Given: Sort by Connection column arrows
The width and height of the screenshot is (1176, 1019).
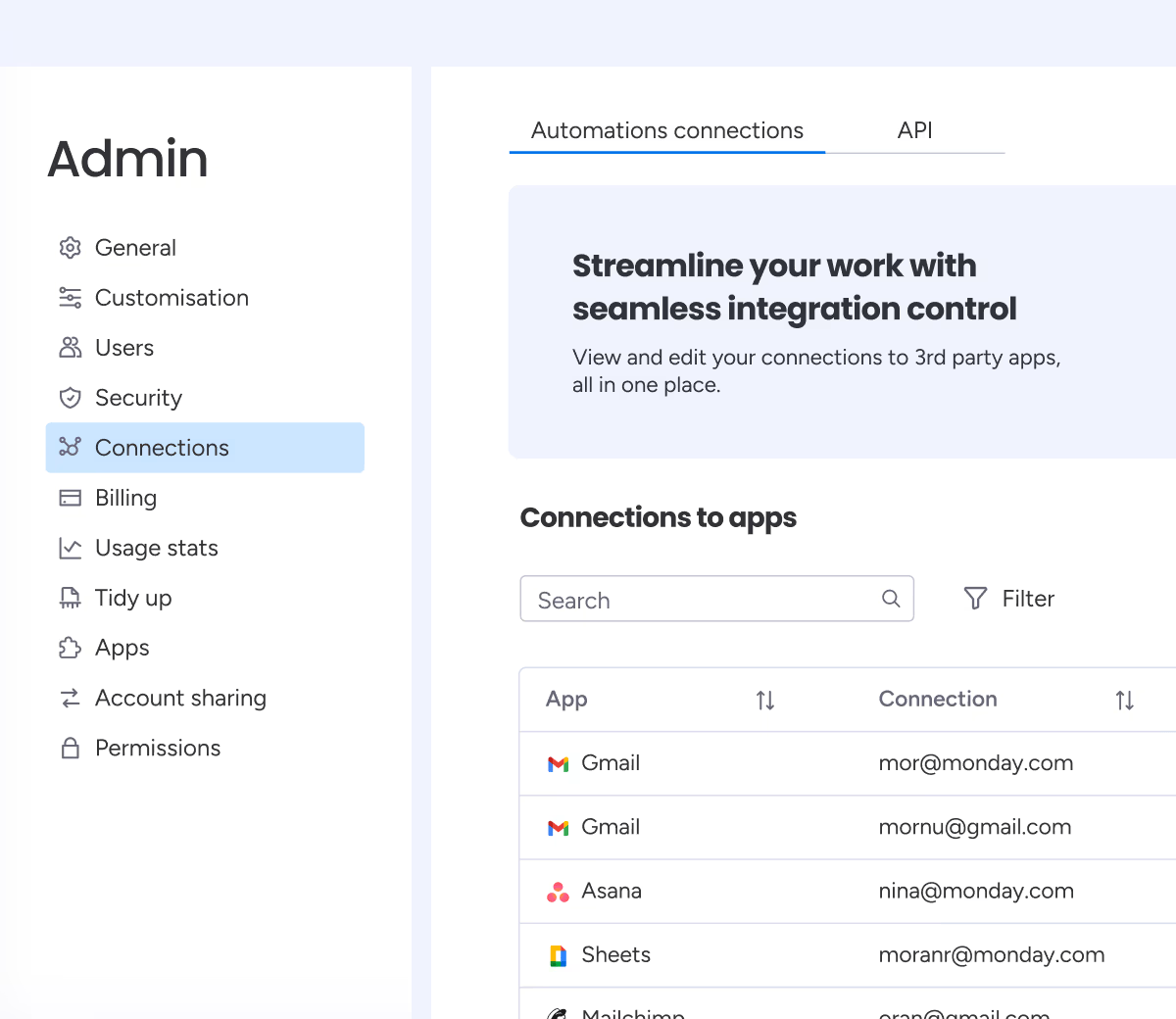Looking at the screenshot, I should (1124, 700).
